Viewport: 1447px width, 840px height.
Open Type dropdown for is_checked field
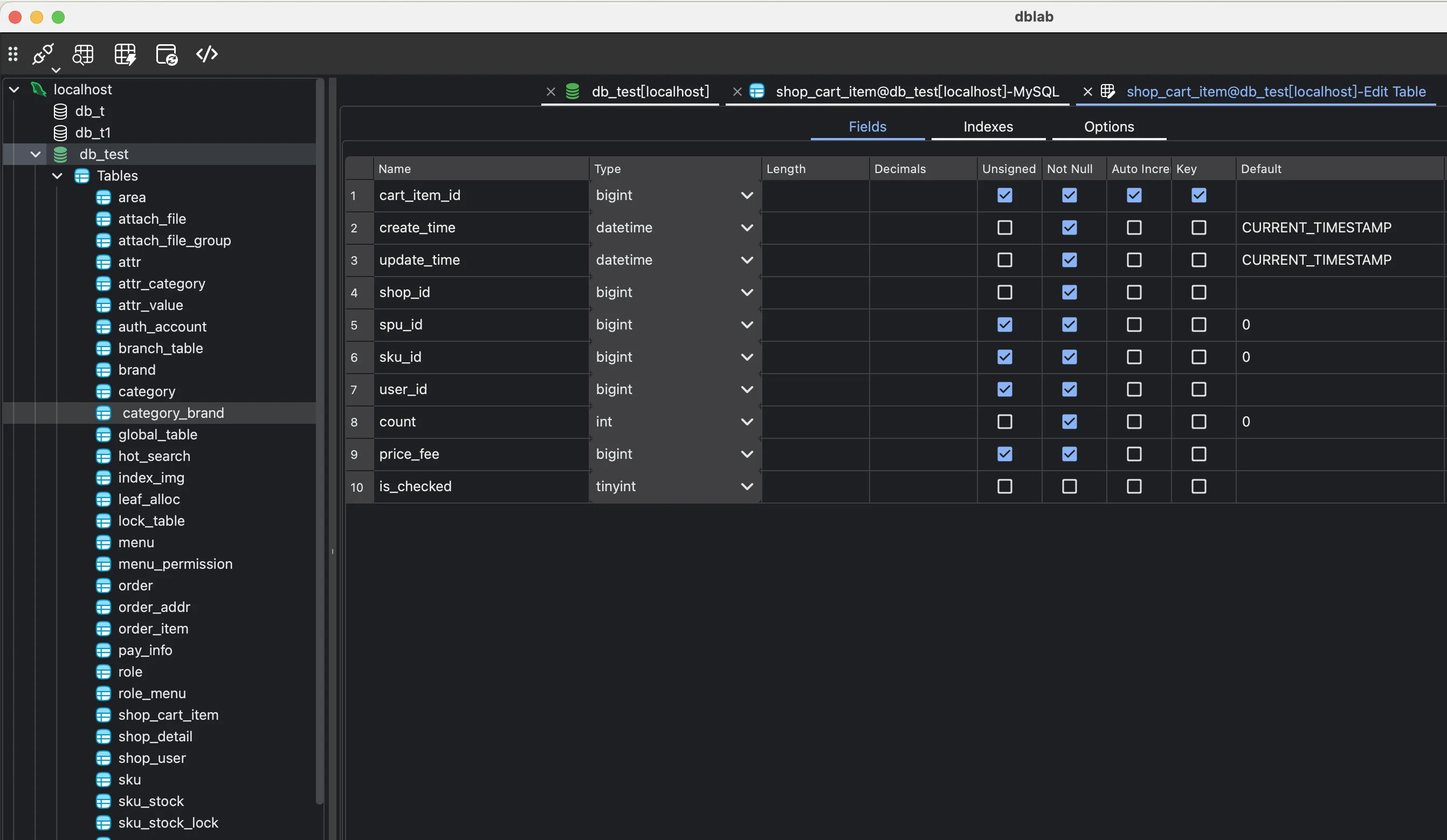point(747,486)
